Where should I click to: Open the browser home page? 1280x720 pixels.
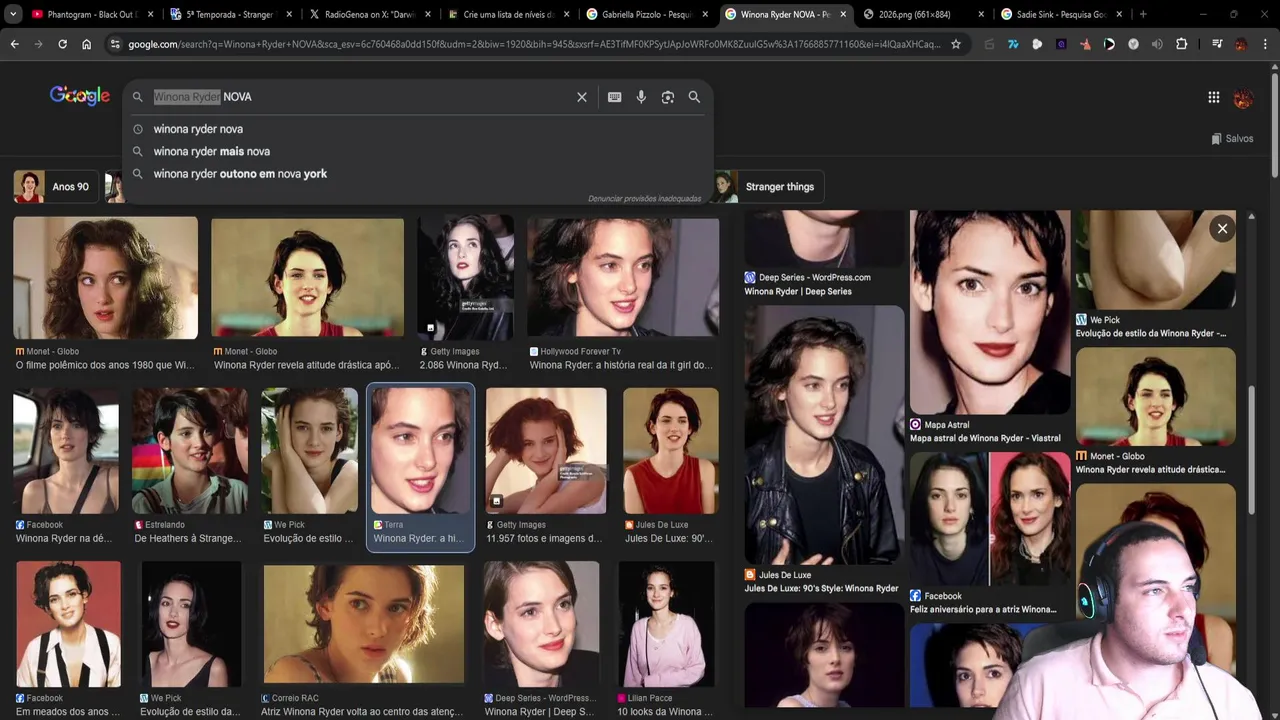[x=87, y=44]
